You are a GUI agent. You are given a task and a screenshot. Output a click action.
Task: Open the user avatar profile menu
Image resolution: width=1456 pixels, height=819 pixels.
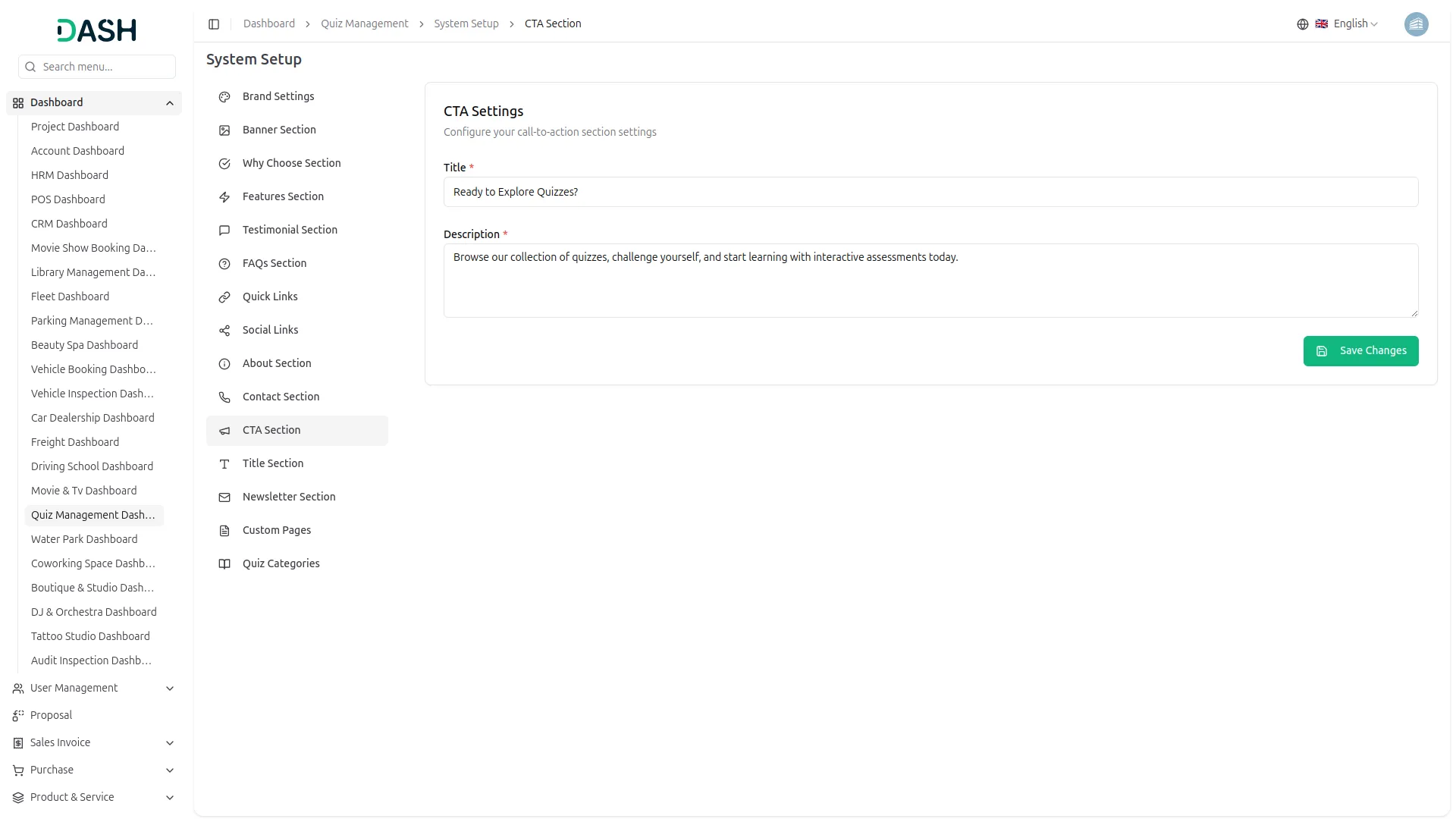1416,24
